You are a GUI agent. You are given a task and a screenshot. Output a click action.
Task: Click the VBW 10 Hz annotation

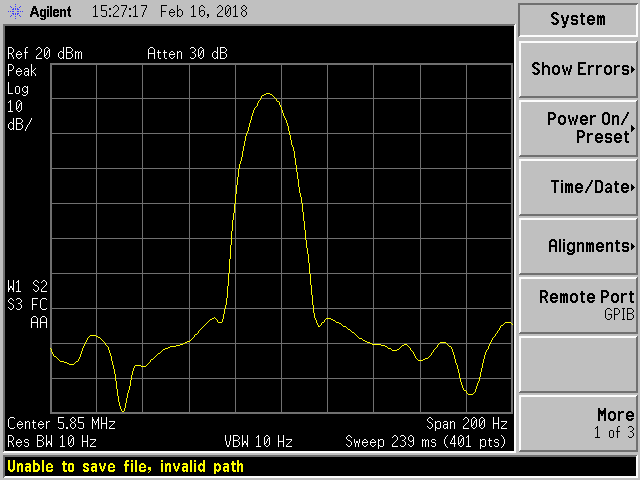click(x=258, y=441)
